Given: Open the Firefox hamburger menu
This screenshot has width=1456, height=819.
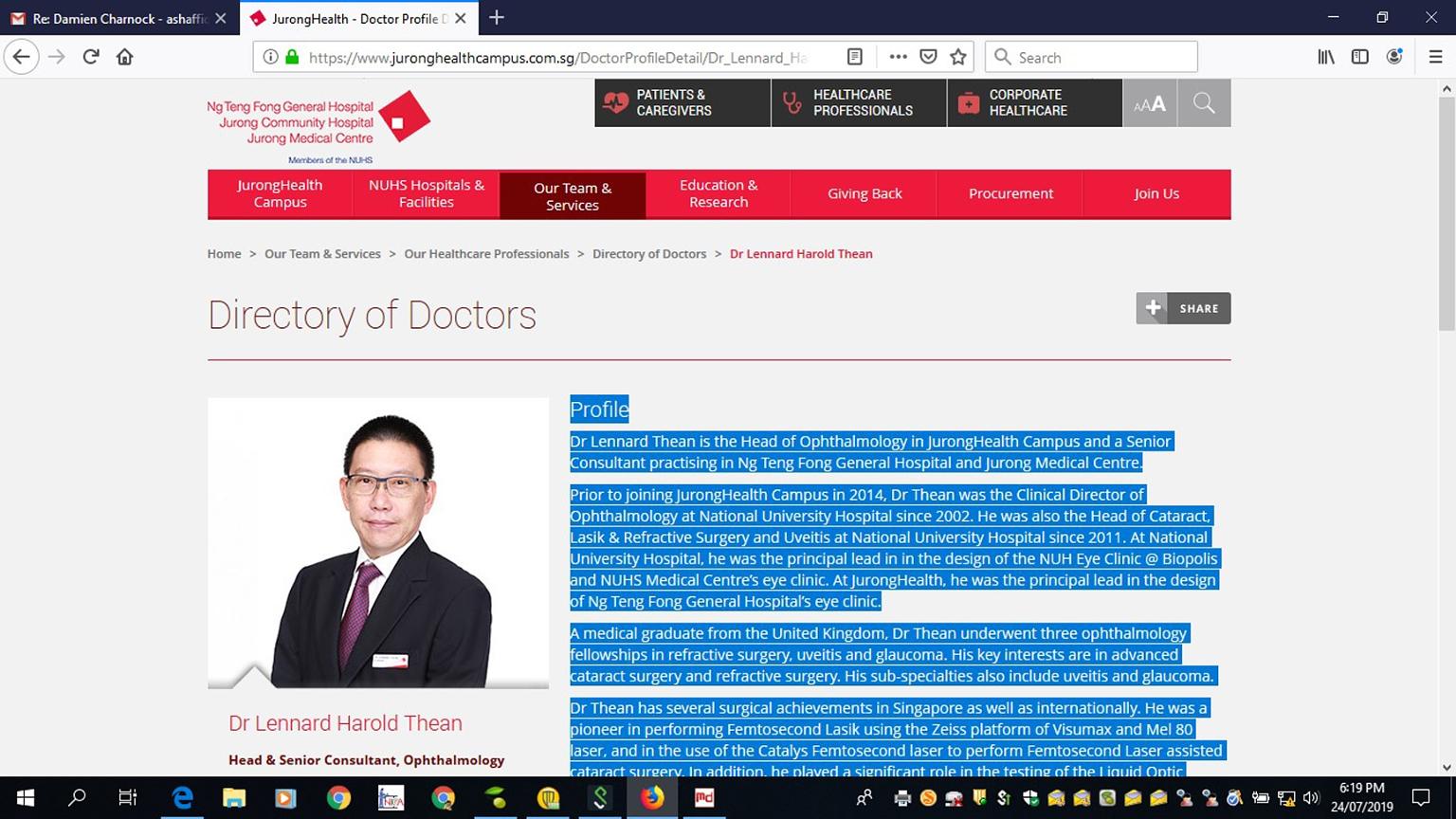Looking at the screenshot, I should [x=1436, y=56].
